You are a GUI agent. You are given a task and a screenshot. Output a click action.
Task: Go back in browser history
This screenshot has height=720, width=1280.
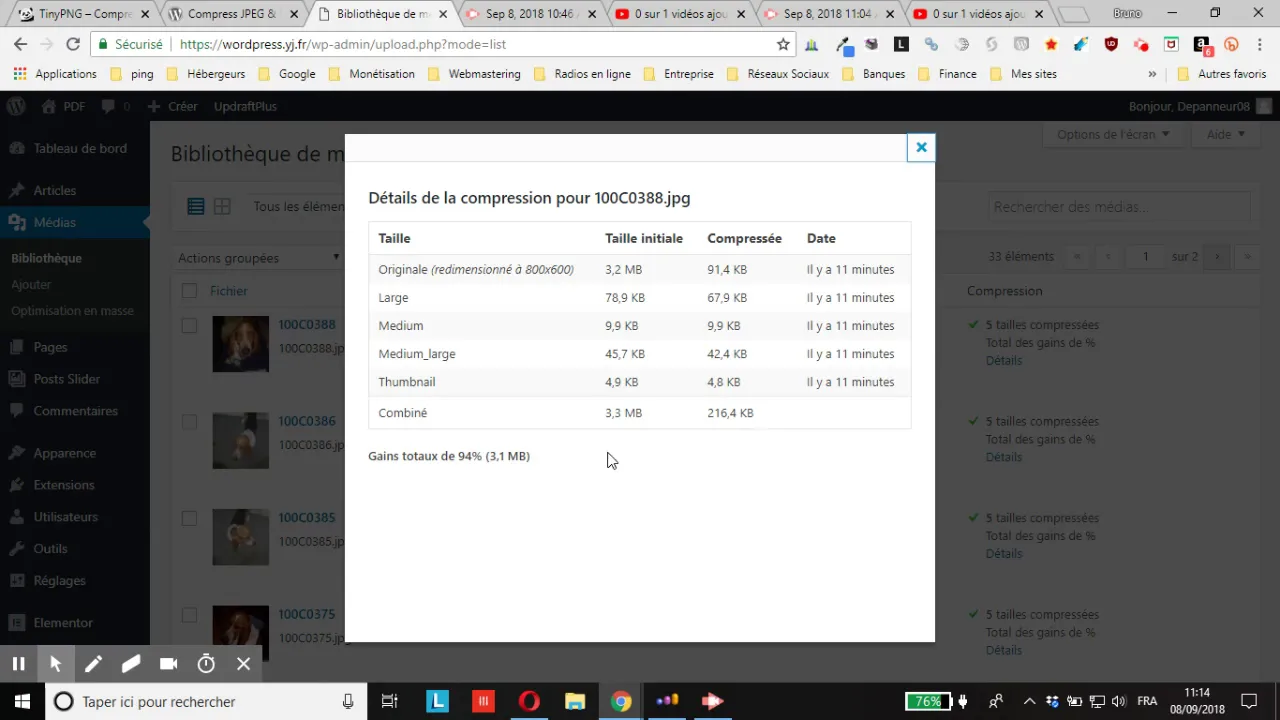pyautogui.click(x=20, y=44)
